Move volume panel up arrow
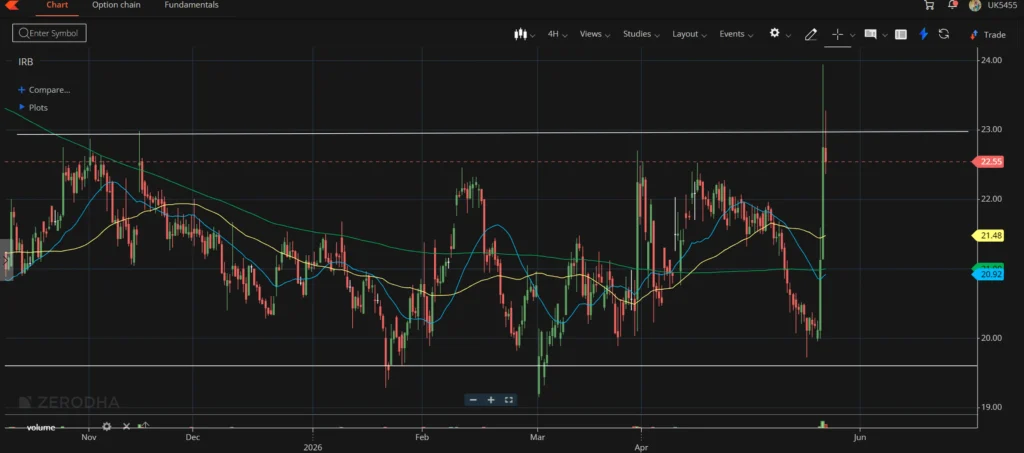The width and height of the screenshot is (1024, 453). click(x=145, y=426)
